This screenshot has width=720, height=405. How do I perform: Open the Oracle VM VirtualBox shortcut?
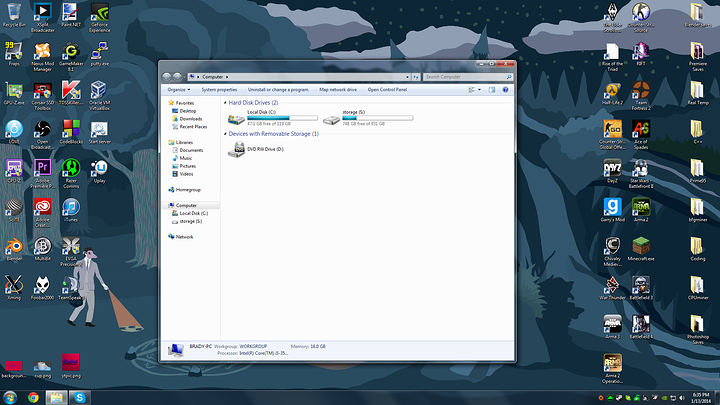click(x=99, y=90)
